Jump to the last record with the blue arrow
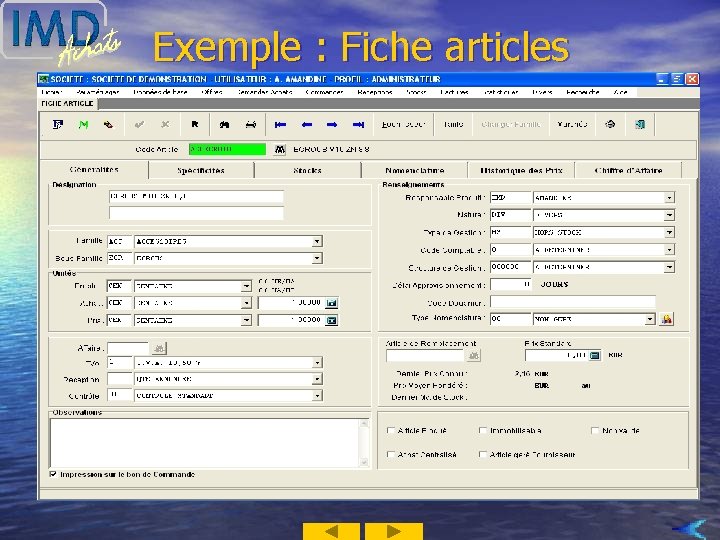This screenshot has height=540, width=720. [359, 124]
